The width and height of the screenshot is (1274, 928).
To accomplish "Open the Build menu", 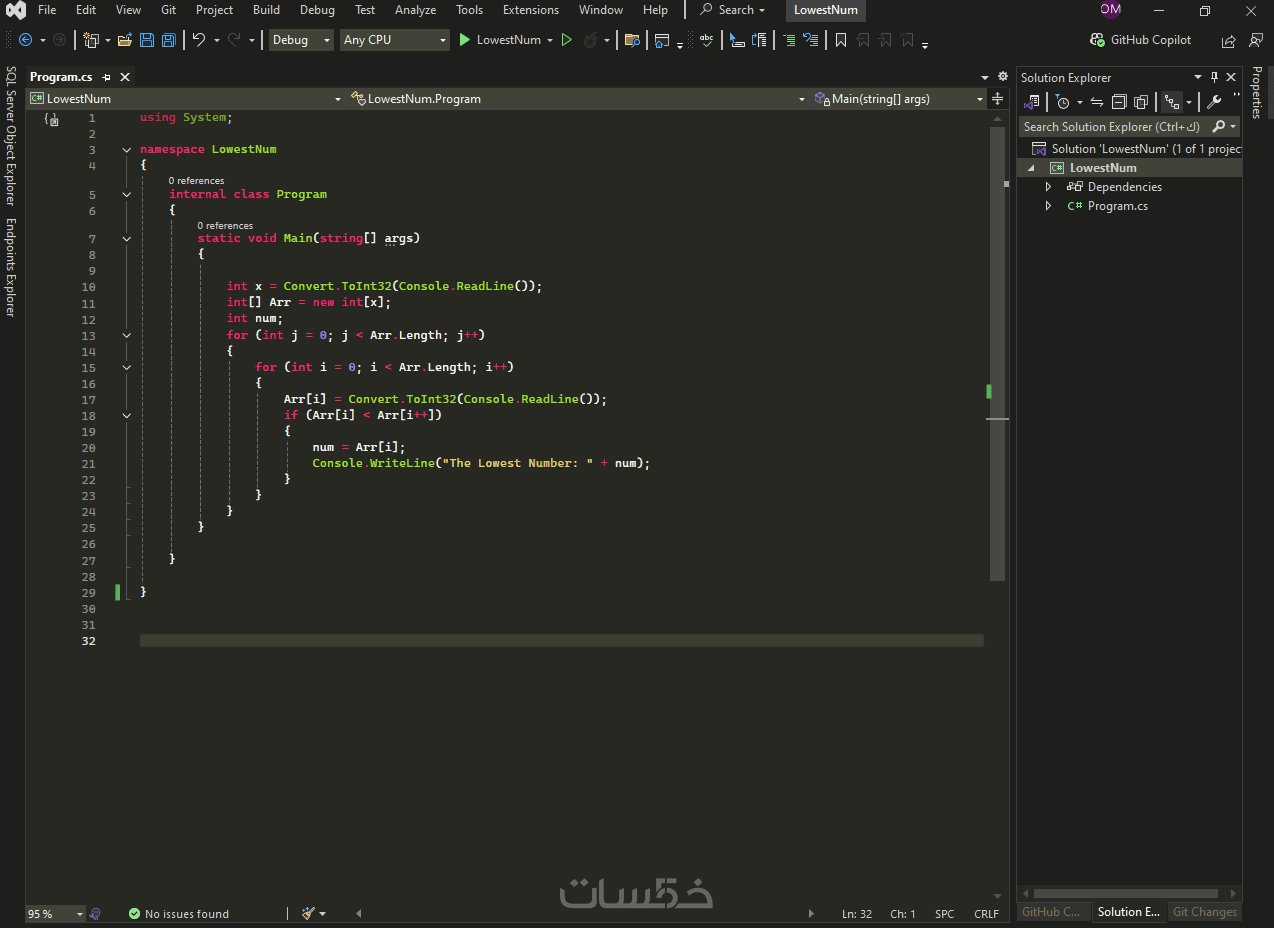I will coord(266,10).
